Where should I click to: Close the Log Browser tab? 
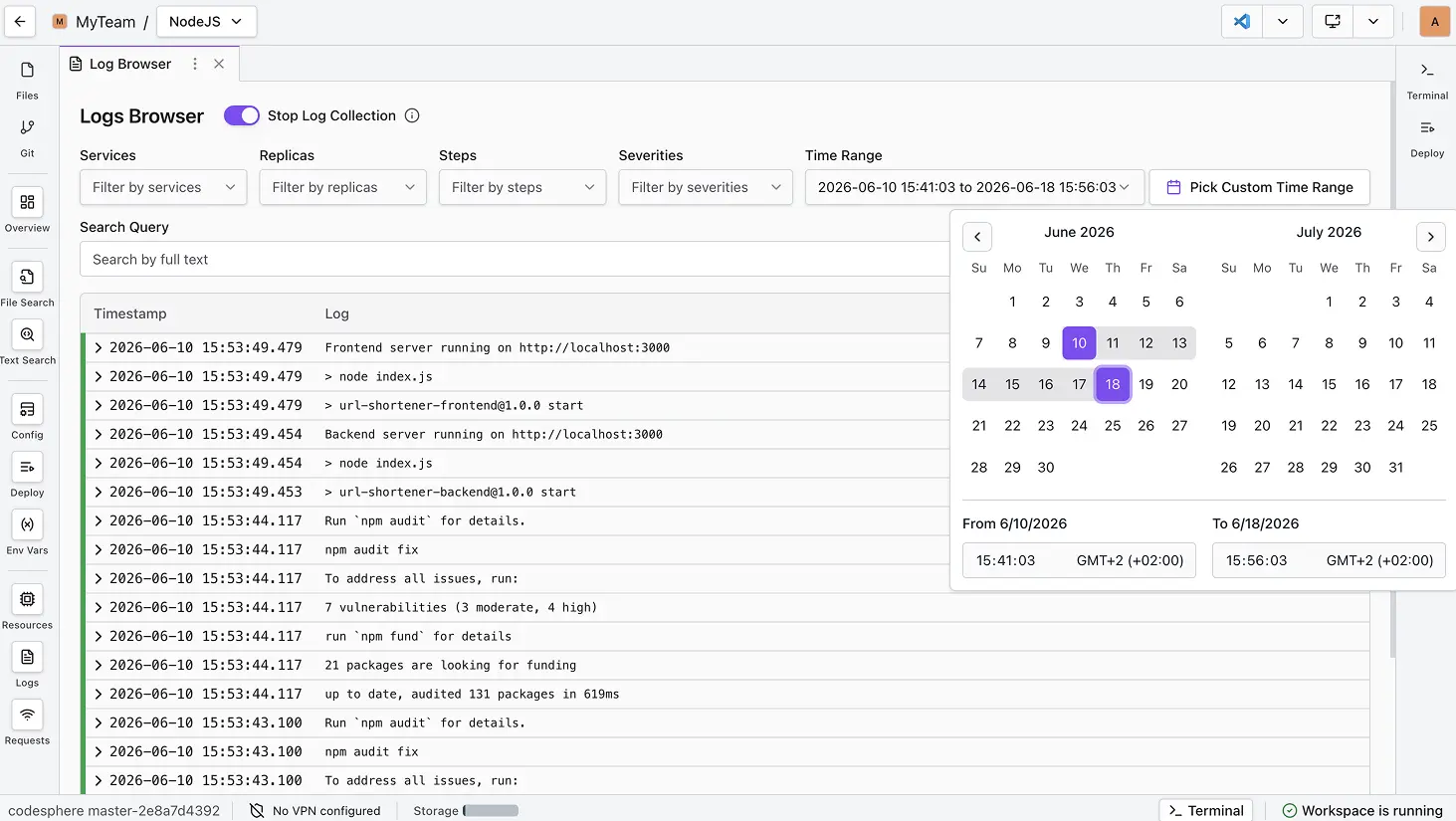coord(219,64)
